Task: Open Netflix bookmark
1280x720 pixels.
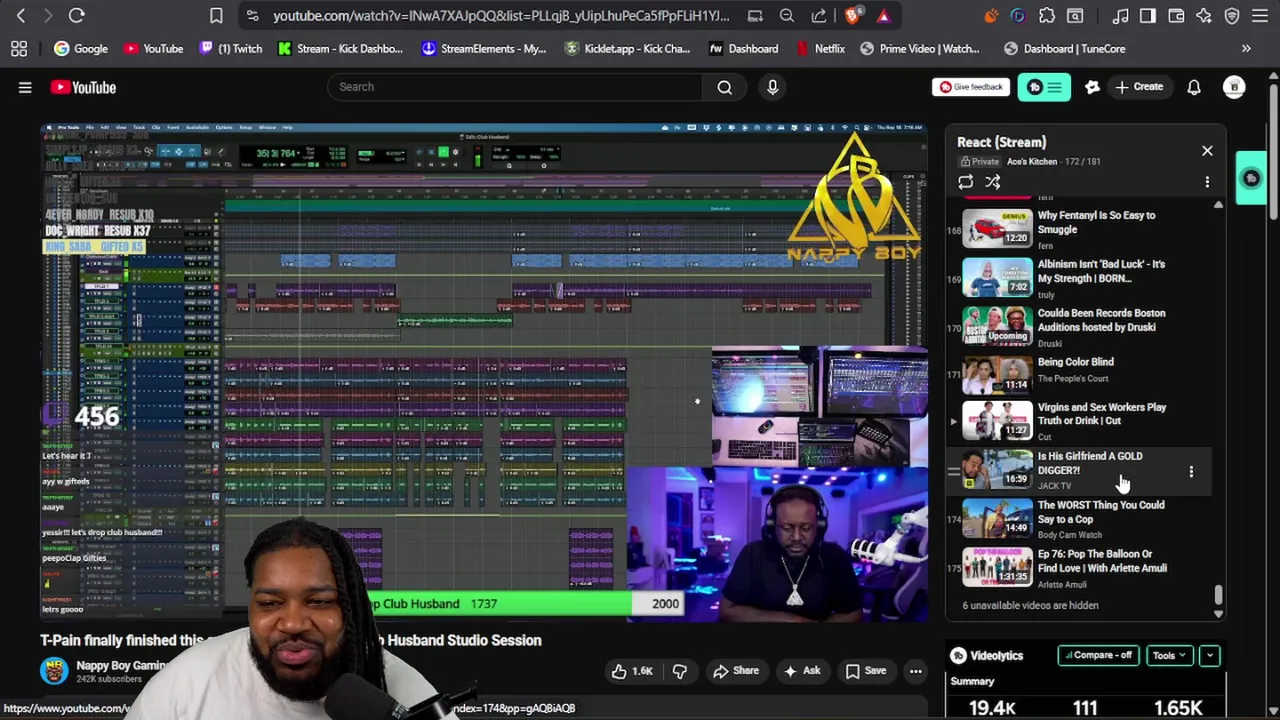Action: pyautogui.click(x=821, y=48)
